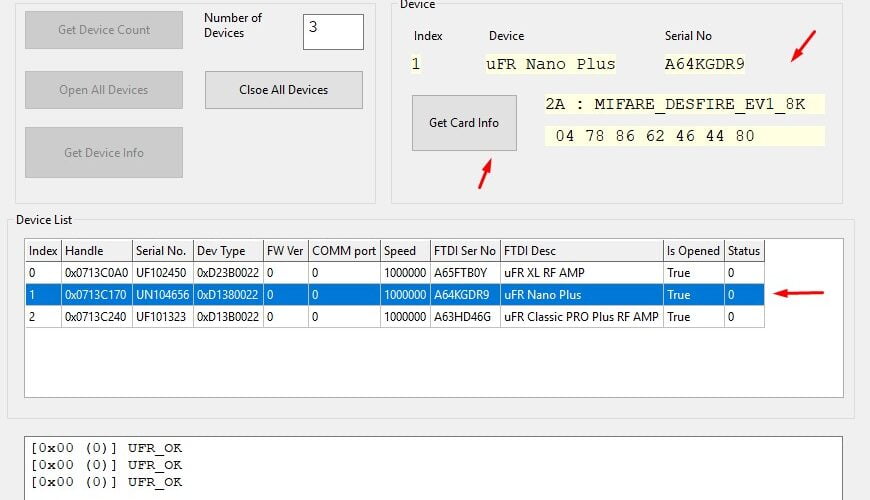Sort by the Is Opened column header
The height and width of the screenshot is (500, 870).
[694, 251]
